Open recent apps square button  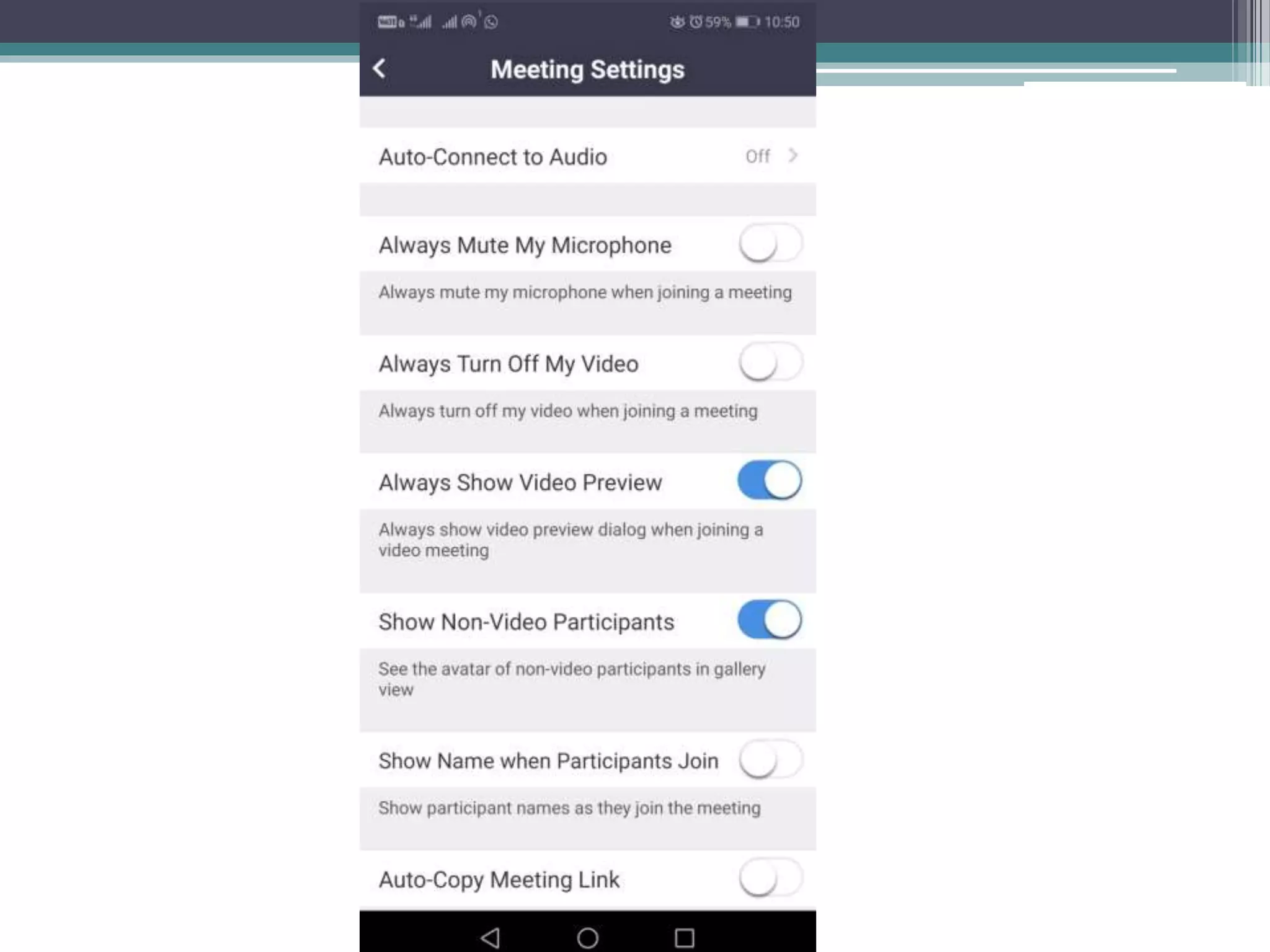coord(684,937)
